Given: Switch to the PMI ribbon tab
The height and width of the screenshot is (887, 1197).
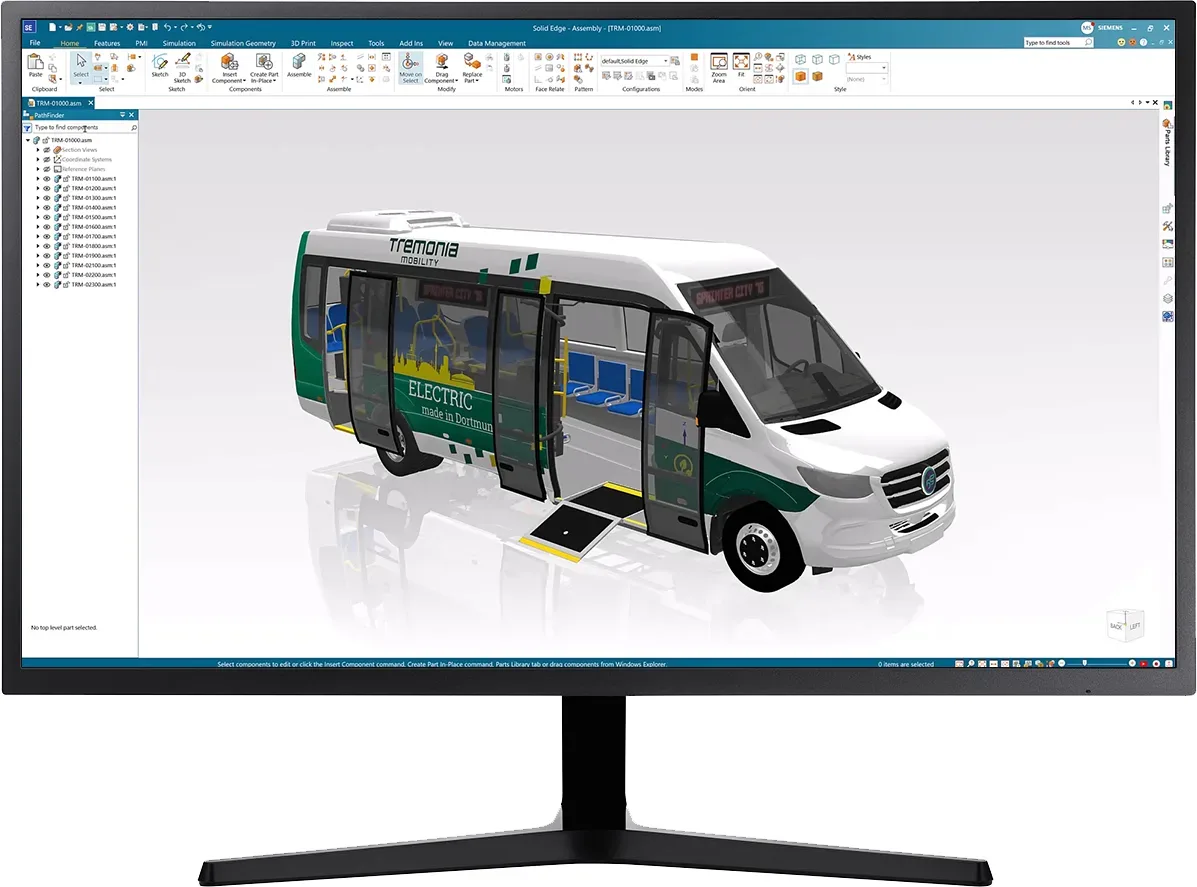Looking at the screenshot, I should point(141,44).
